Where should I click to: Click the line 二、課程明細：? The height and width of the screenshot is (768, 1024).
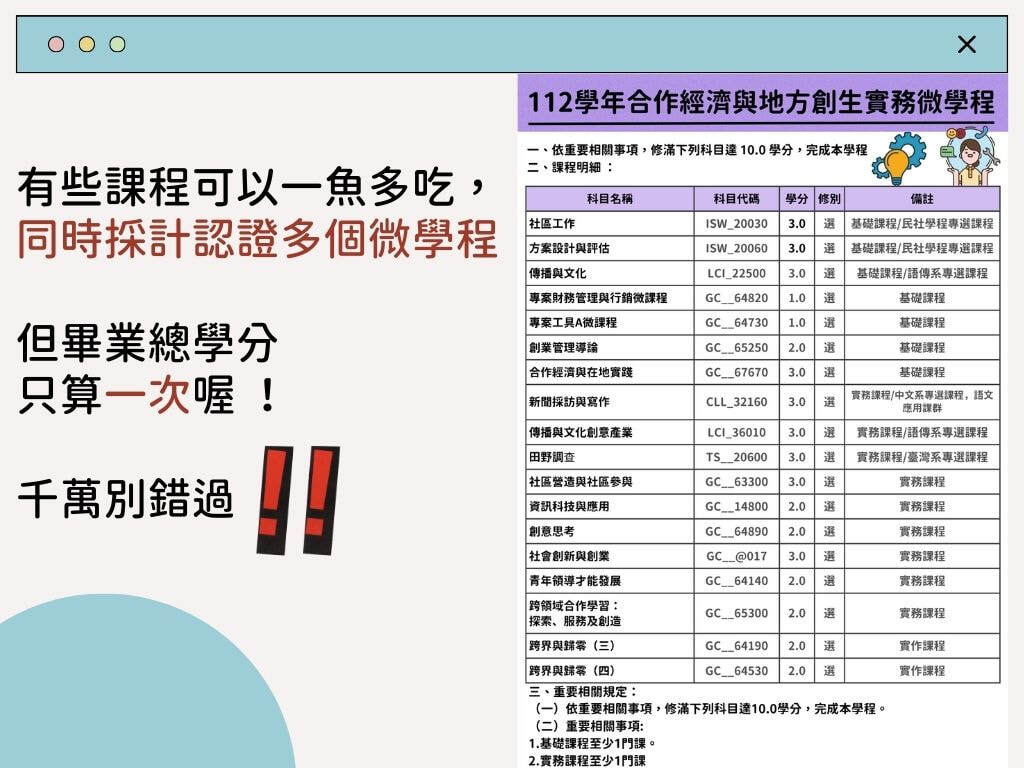click(571, 168)
